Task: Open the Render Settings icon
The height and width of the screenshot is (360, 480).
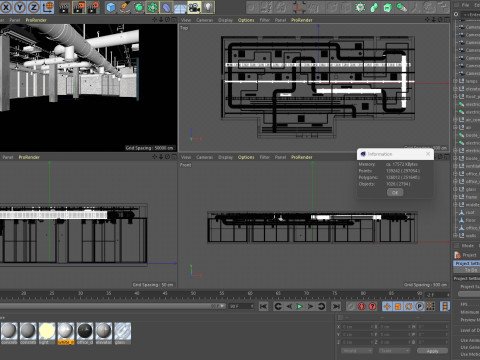Action: pyautogui.click(x=93, y=7)
